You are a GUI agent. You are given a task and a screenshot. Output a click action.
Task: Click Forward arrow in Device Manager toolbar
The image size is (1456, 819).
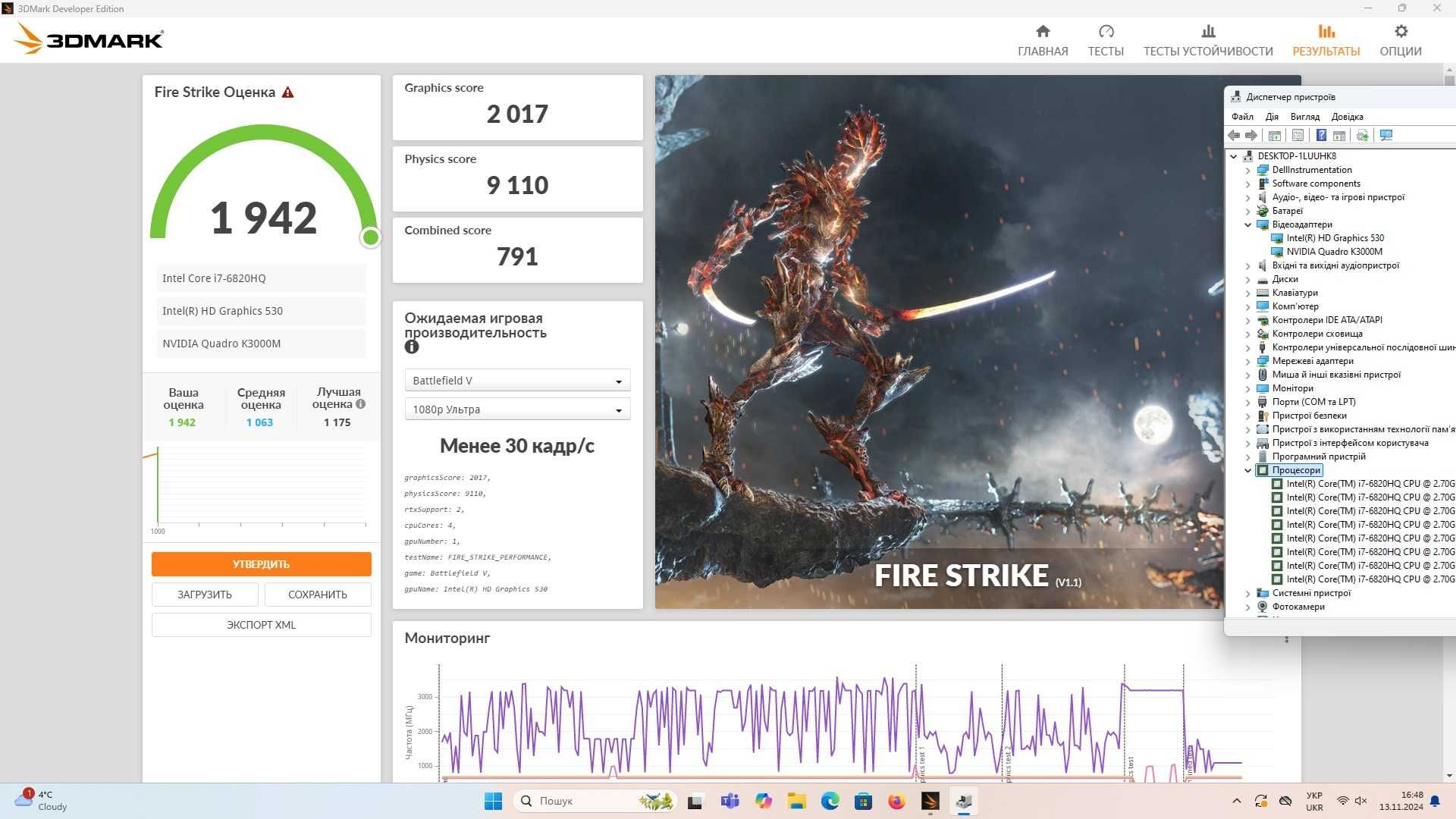click(1250, 135)
